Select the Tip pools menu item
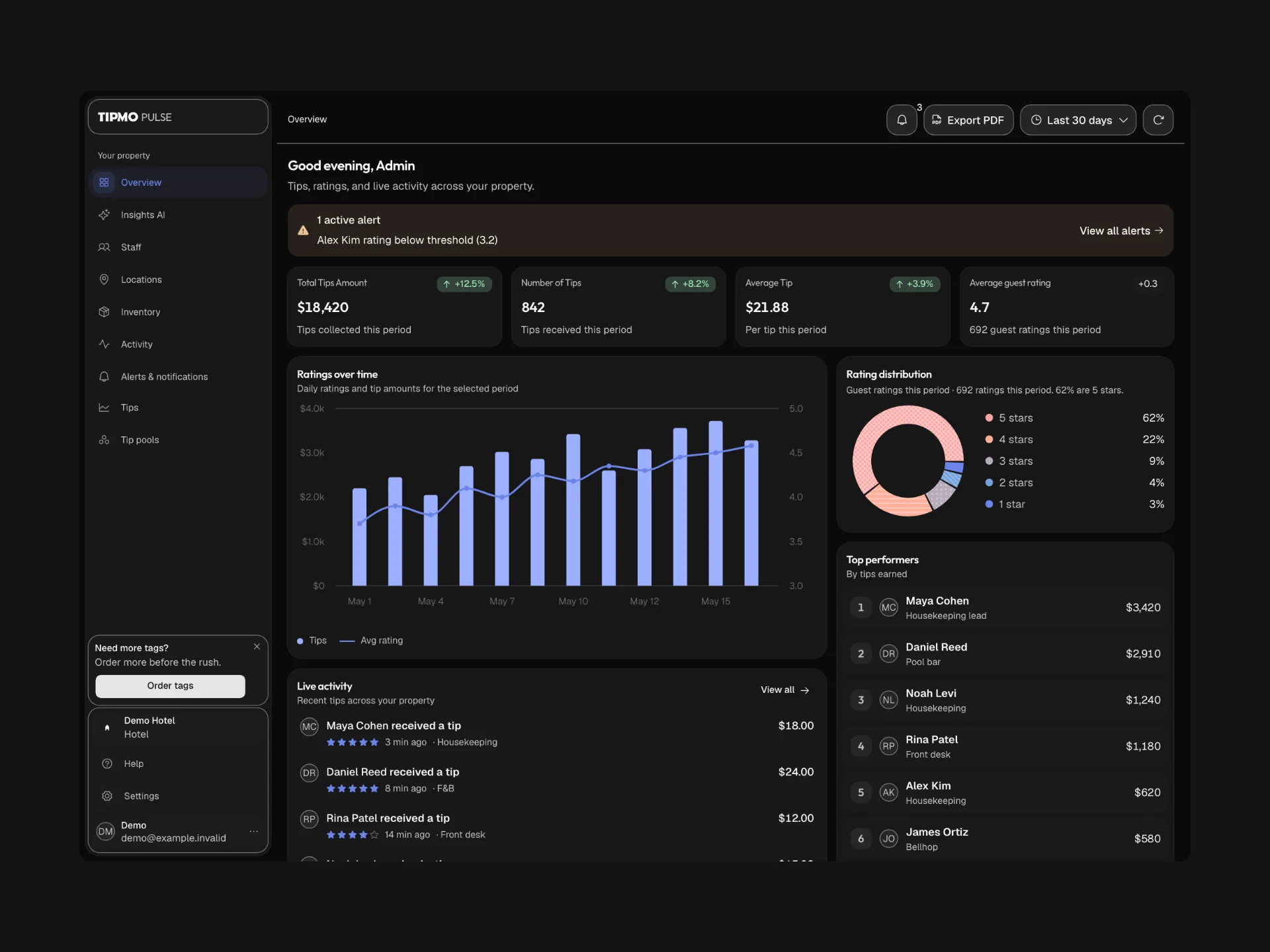The image size is (1270, 952). point(178,440)
